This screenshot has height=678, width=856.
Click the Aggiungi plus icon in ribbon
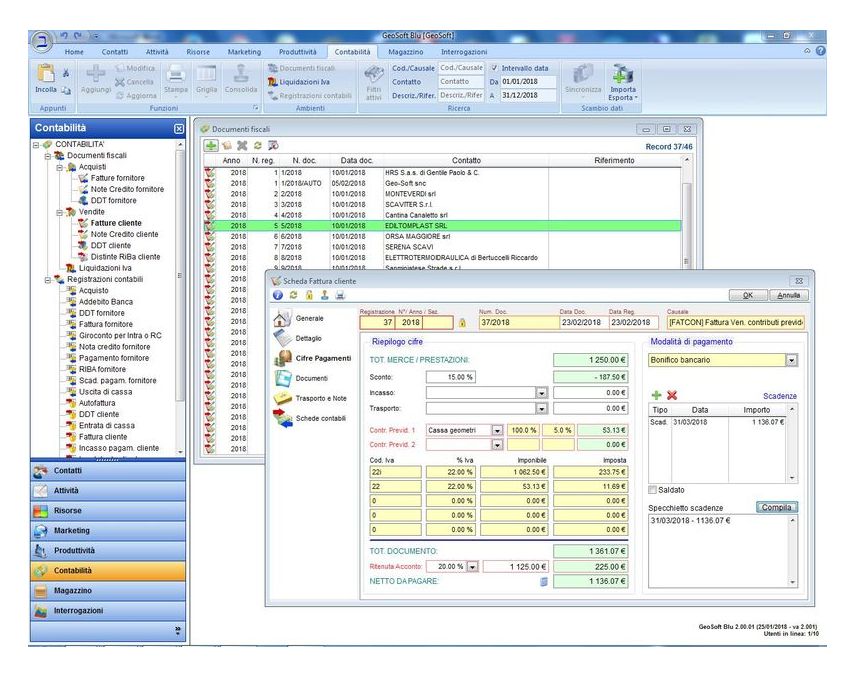click(96, 73)
